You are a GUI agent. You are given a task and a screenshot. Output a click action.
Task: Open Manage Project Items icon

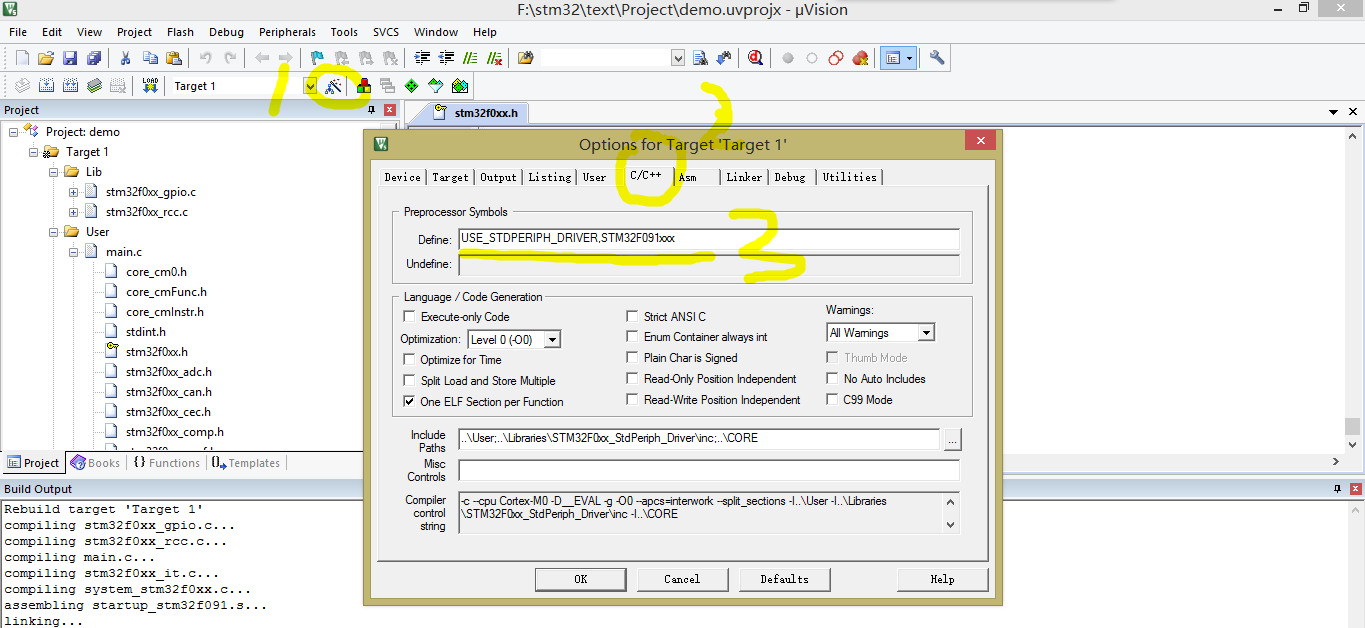pos(363,86)
